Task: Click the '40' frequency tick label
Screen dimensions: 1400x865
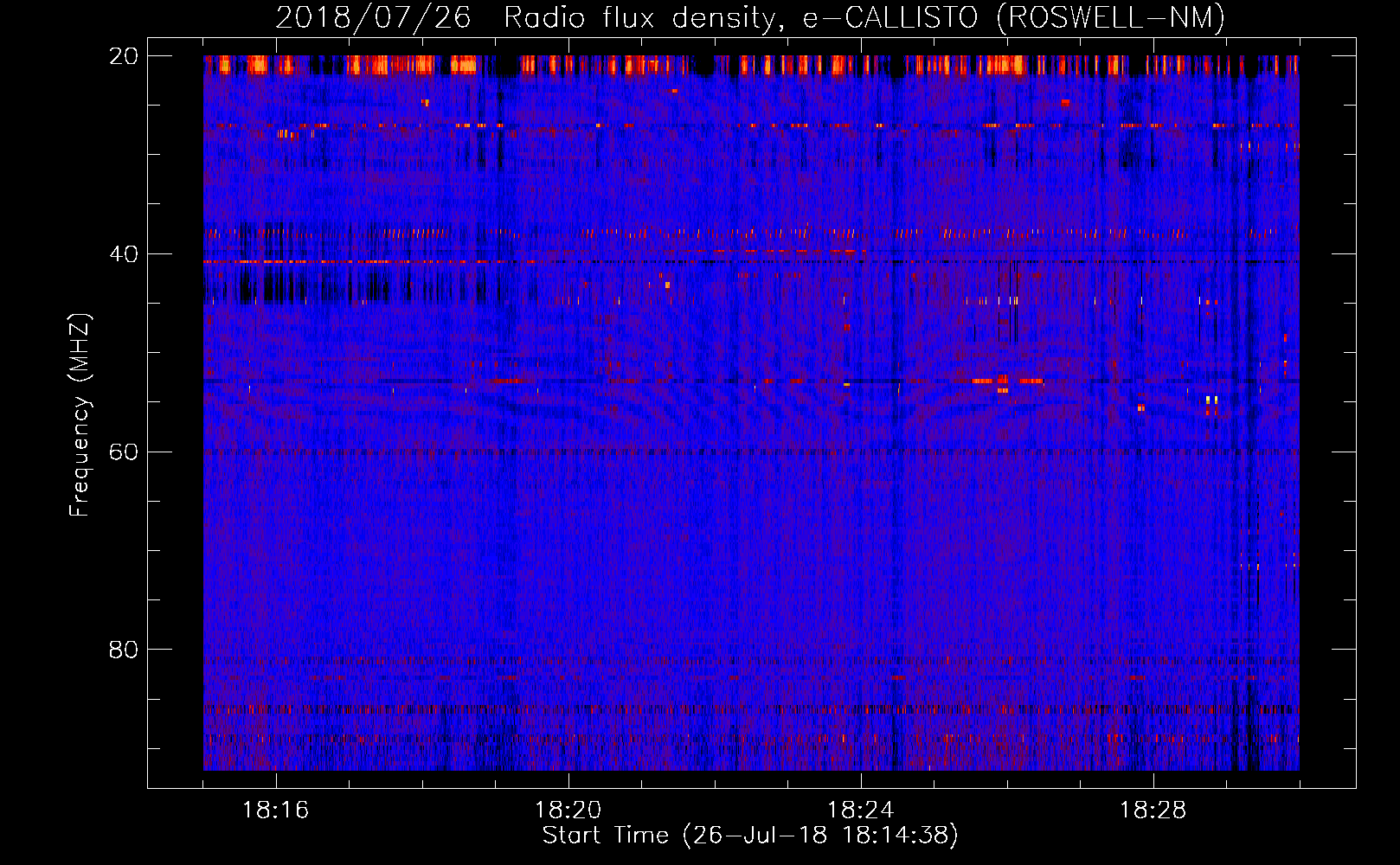Action: click(x=124, y=254)
